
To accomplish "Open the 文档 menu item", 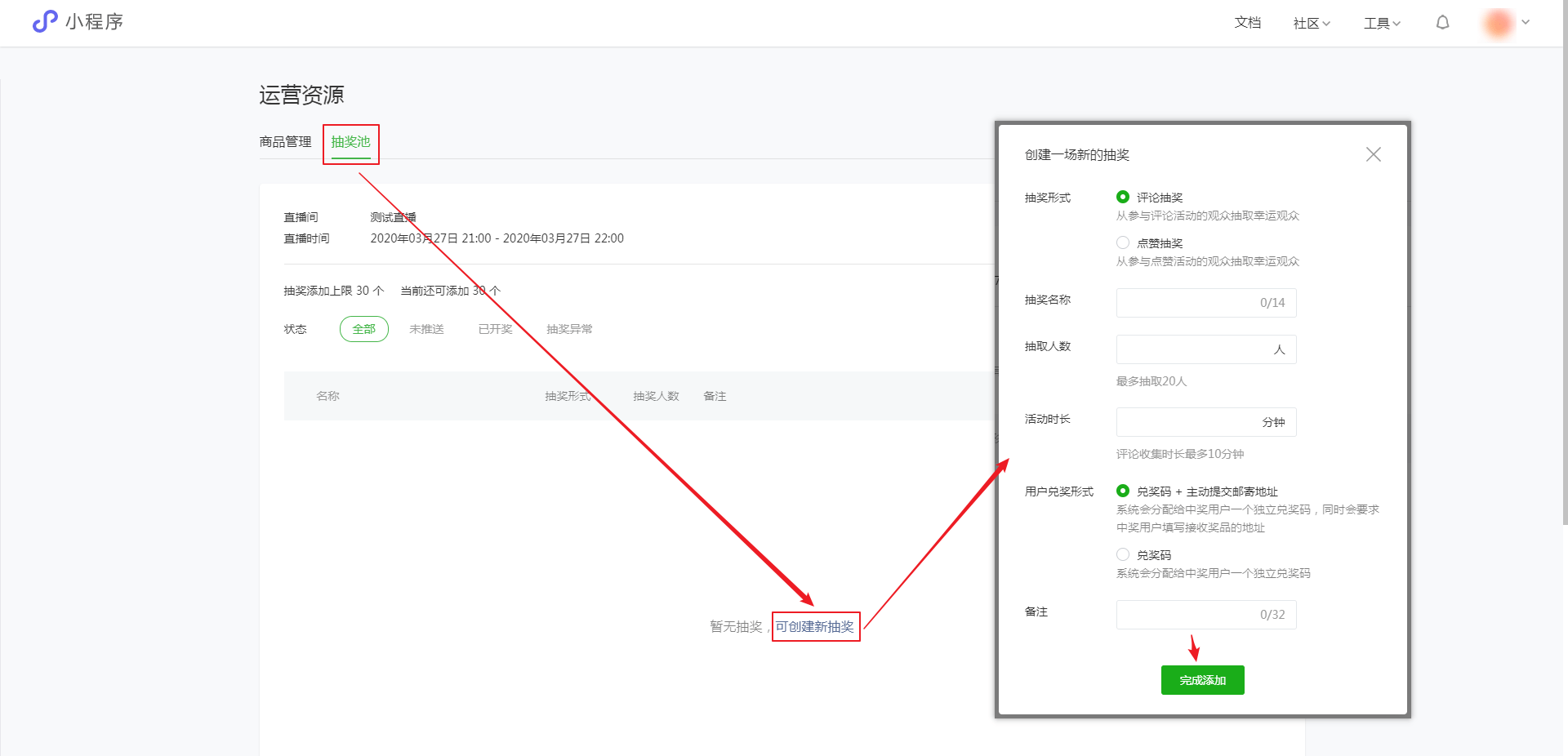I will point(1248,23).
